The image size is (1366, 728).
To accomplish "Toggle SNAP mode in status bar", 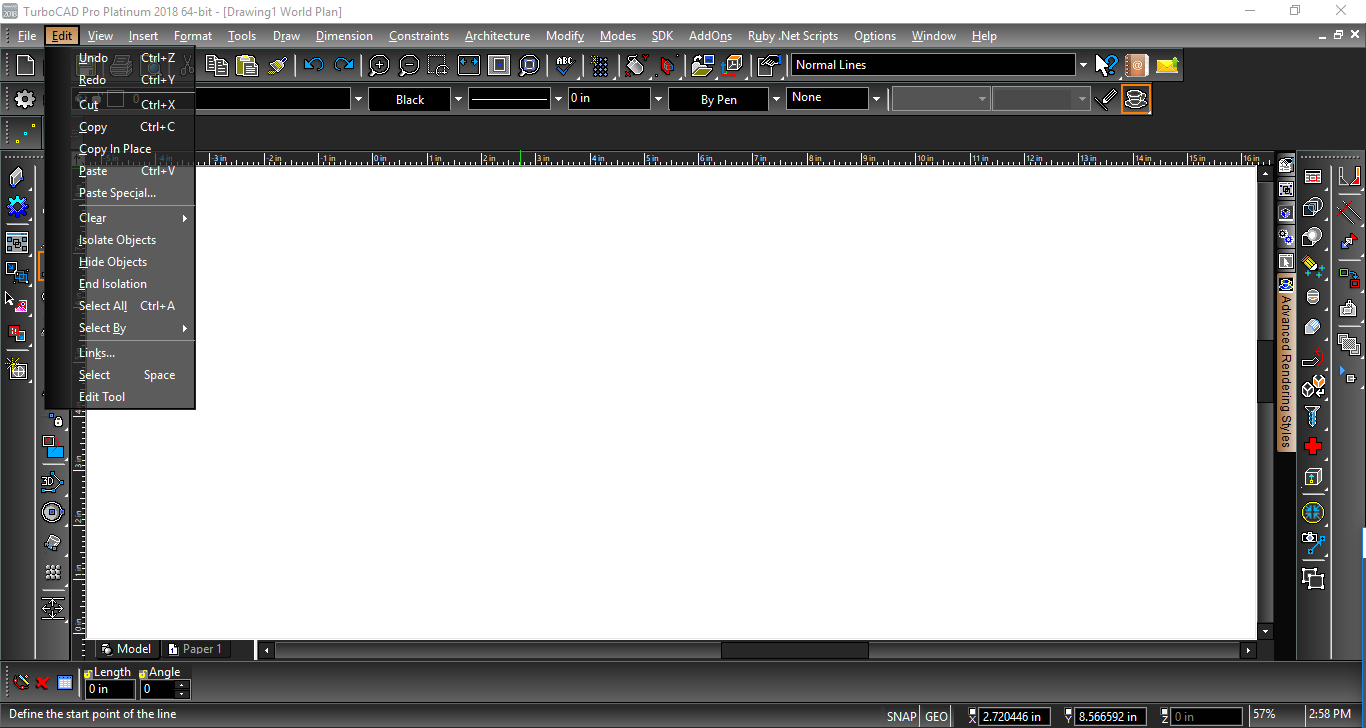I will click(x=901, y=716).
